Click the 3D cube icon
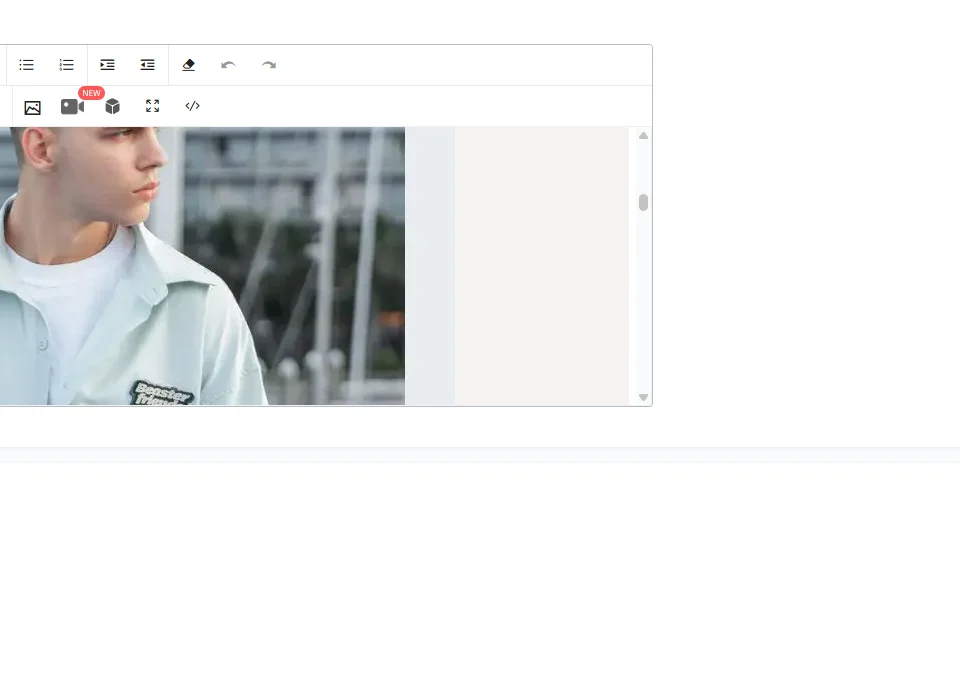 coord(113,107)
